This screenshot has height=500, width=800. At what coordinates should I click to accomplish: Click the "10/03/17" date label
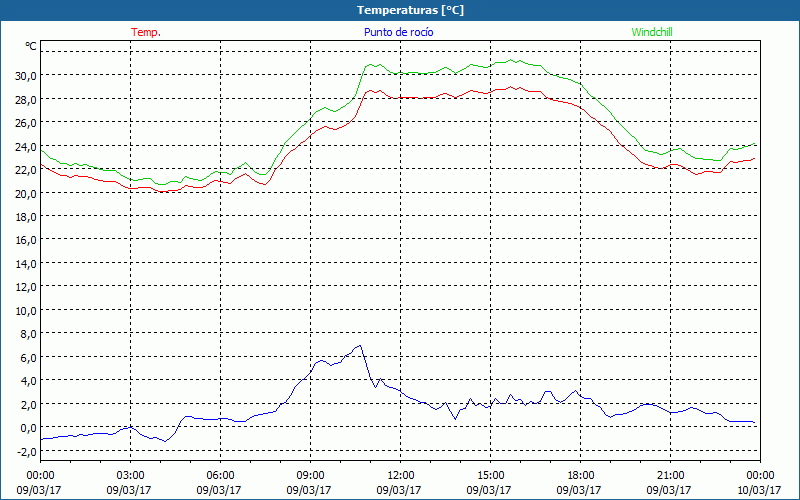click(759, 490)
